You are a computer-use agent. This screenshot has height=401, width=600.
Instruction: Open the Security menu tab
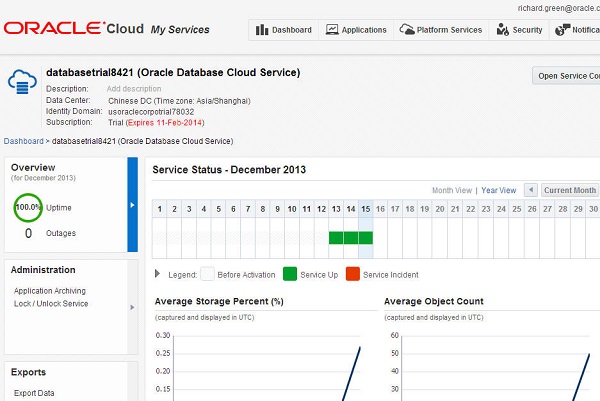click(519, 30)
